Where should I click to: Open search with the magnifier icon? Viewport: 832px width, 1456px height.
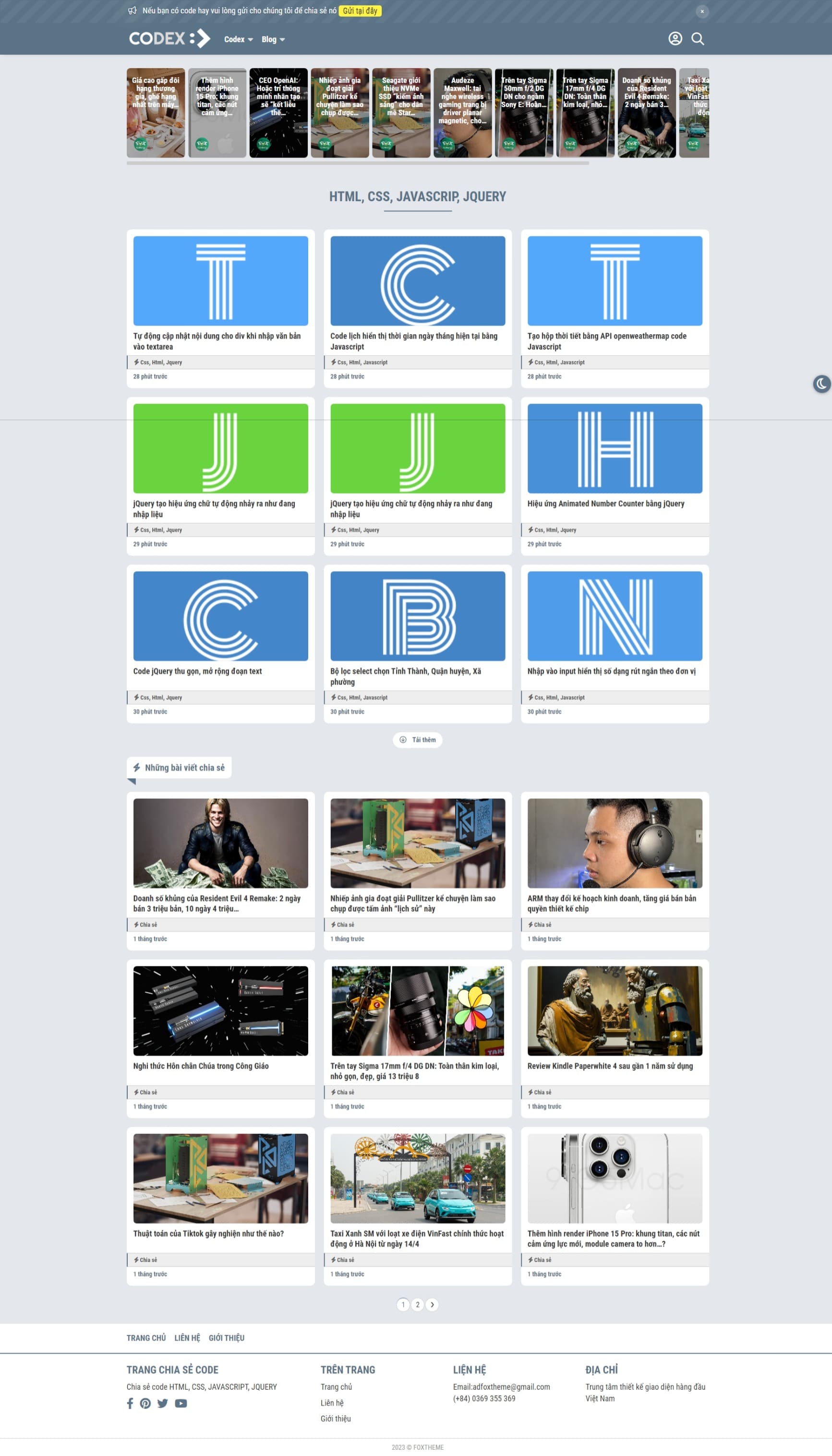click(x=697, y=39)
